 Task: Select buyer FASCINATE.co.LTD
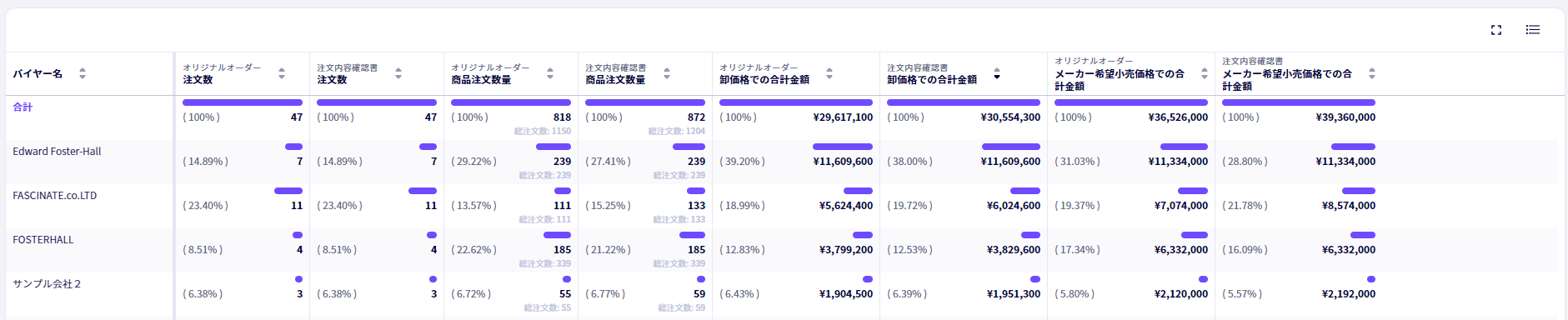tap(55, 196)
